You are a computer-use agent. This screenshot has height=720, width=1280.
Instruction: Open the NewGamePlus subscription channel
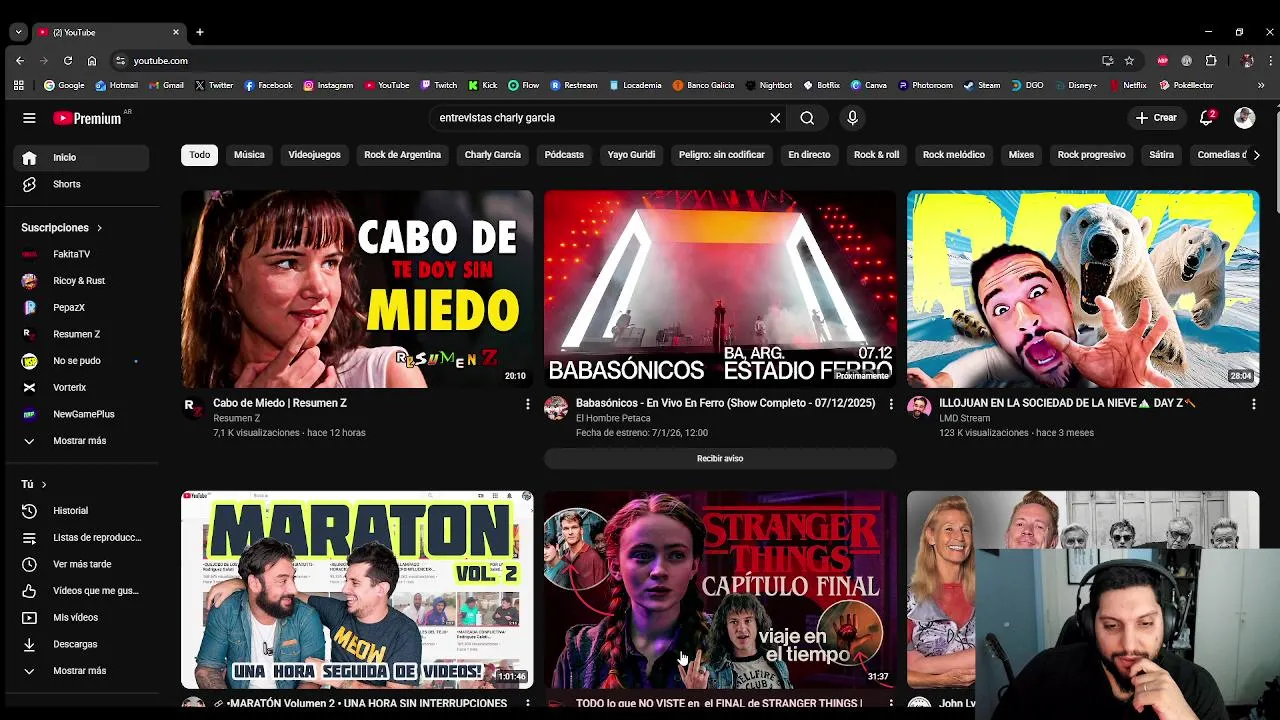[81, 414]
